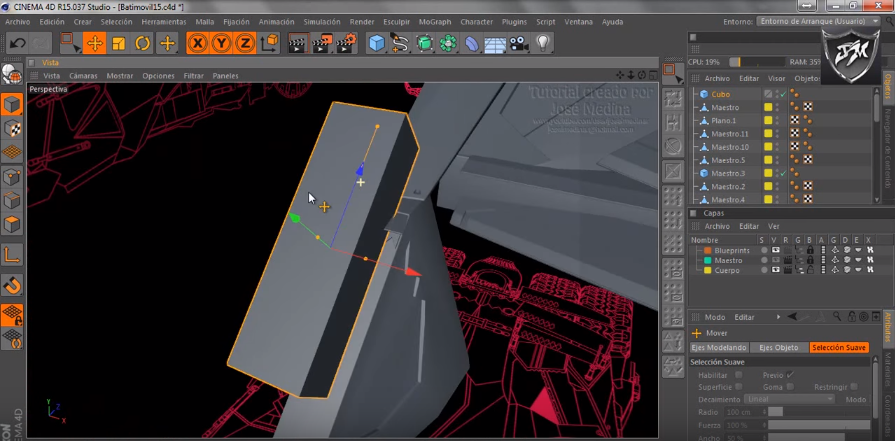Viewport: 895px width, 441px height.
Task: Click the Camera object icon
Action: pyautogui.click(x=518, y=43)
